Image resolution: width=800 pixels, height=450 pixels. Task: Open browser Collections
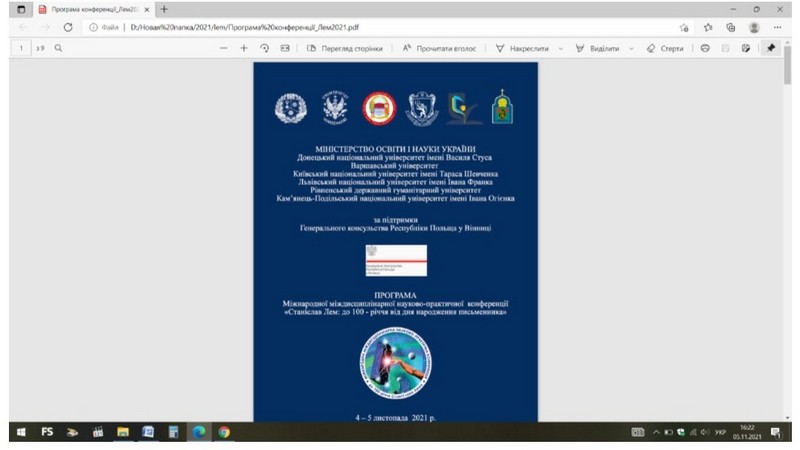[731, 28]
